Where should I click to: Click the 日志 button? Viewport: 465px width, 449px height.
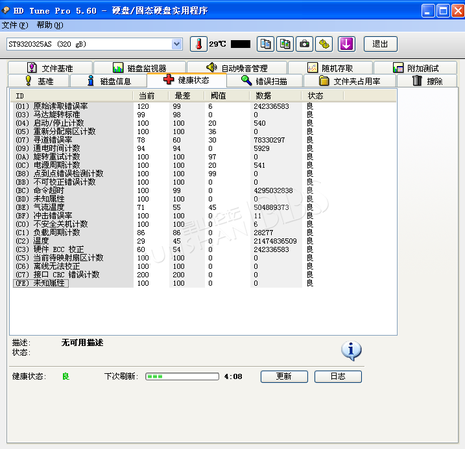[338, 376]
